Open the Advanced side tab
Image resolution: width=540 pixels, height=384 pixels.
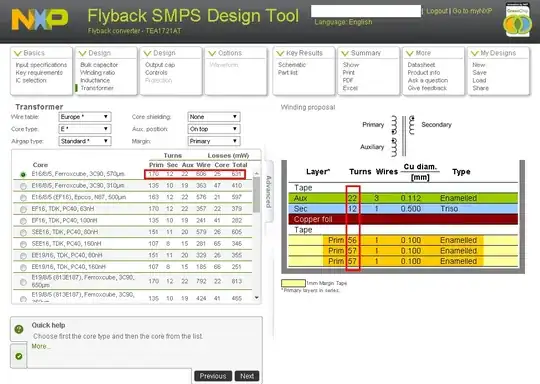[x=269, y=191]
